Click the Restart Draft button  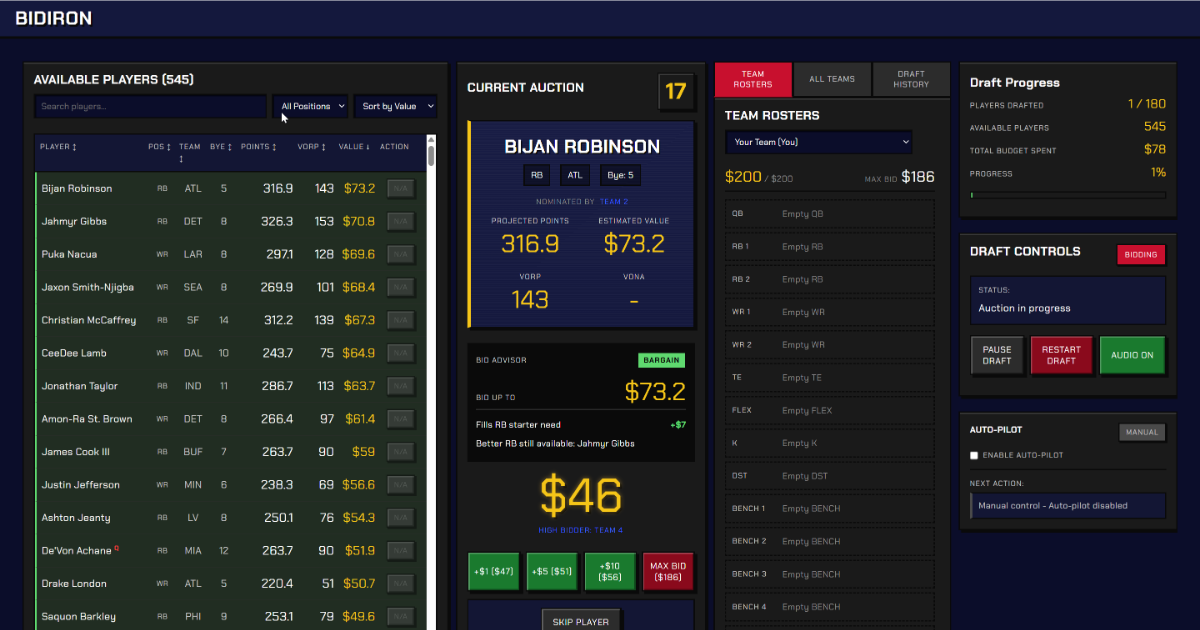(1061, 355)
